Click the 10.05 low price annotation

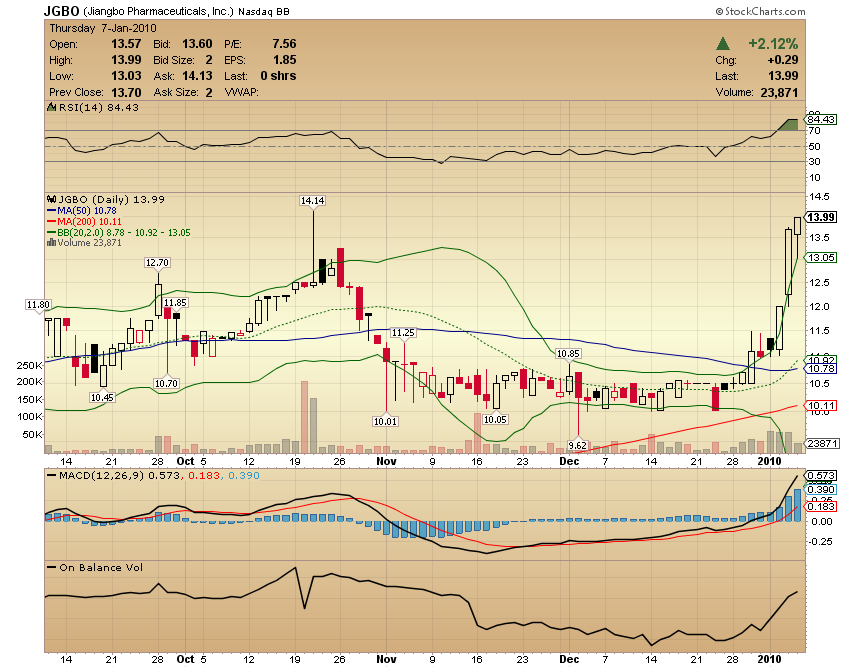[495, 419]
